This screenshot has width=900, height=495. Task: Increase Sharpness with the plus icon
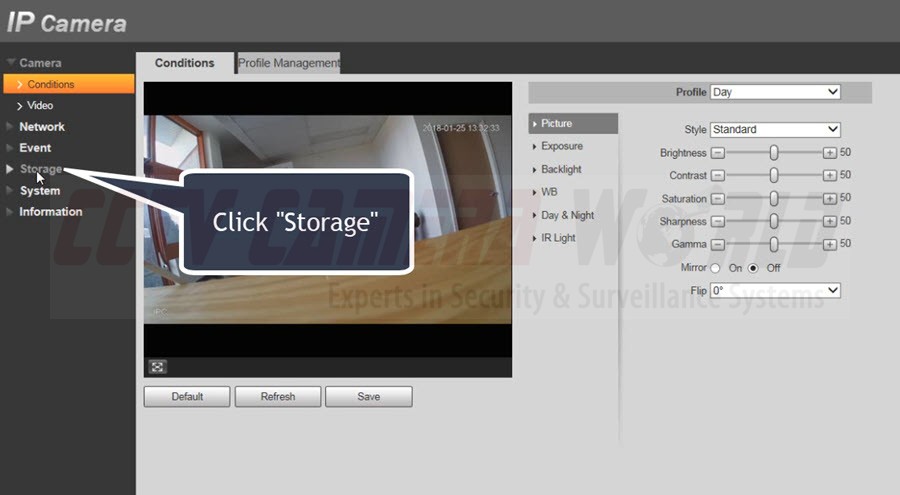(x=829, y=221)
